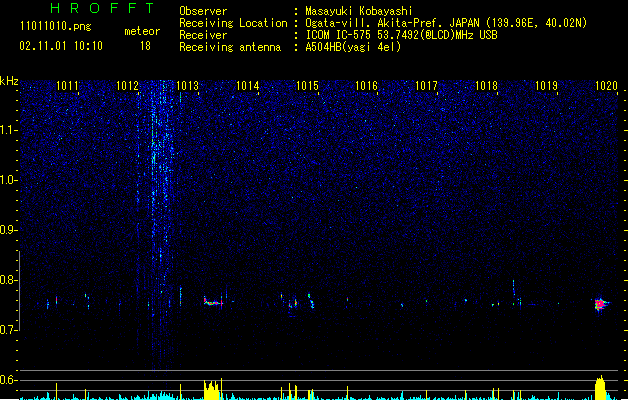Select the filename 11011010.png

(56, 27)
